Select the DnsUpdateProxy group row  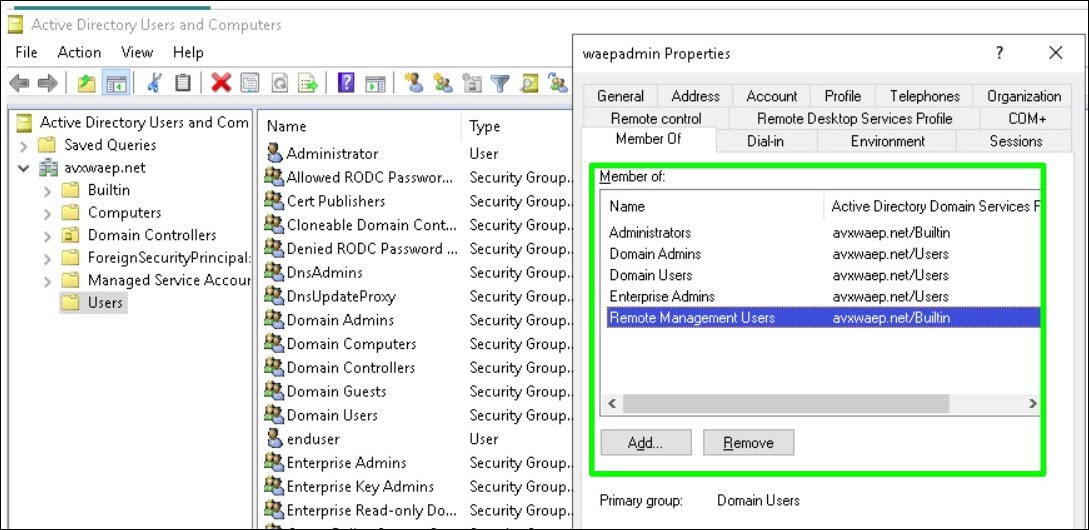(x=416, y=297)
